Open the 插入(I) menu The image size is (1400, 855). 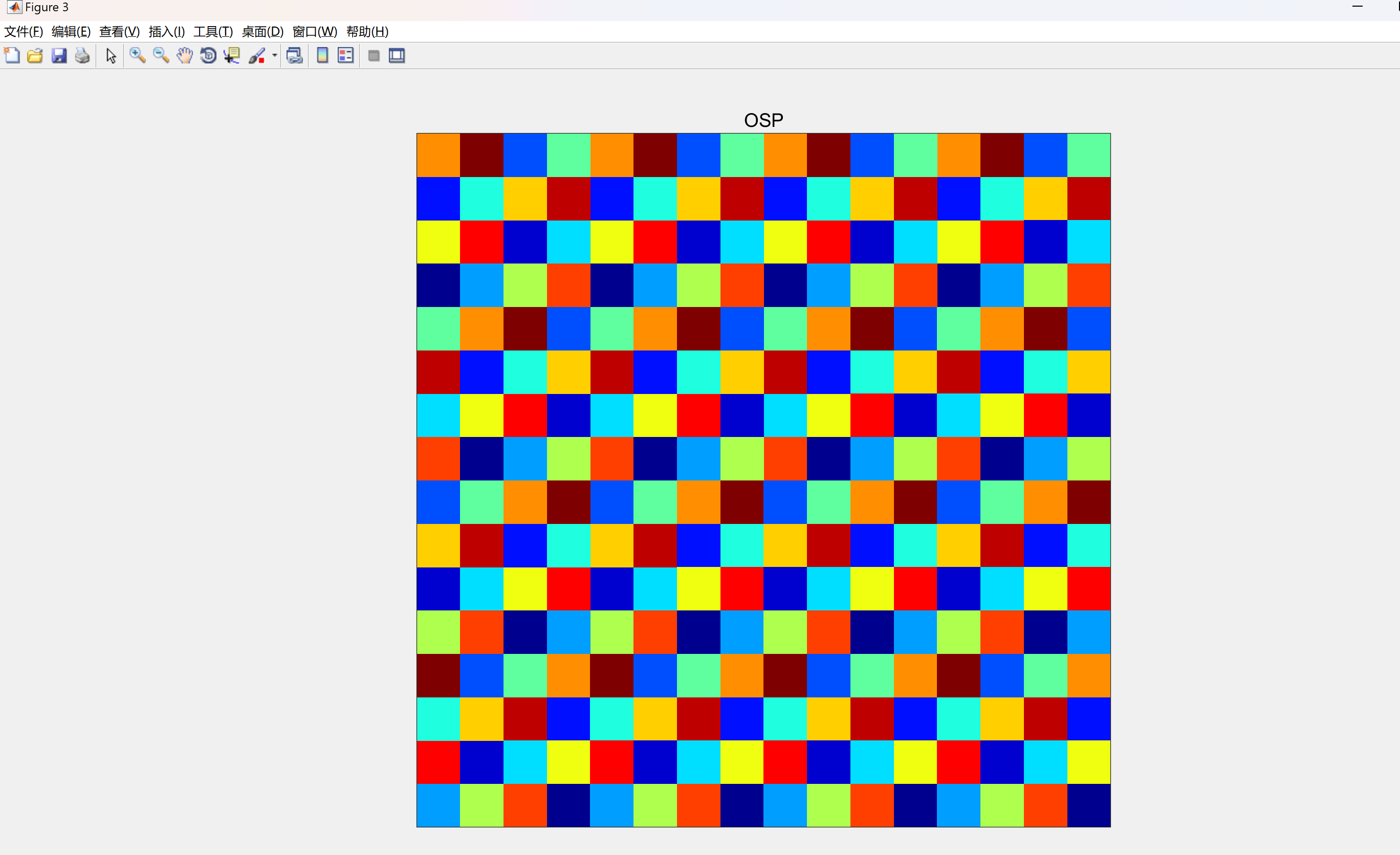(166, 32)
